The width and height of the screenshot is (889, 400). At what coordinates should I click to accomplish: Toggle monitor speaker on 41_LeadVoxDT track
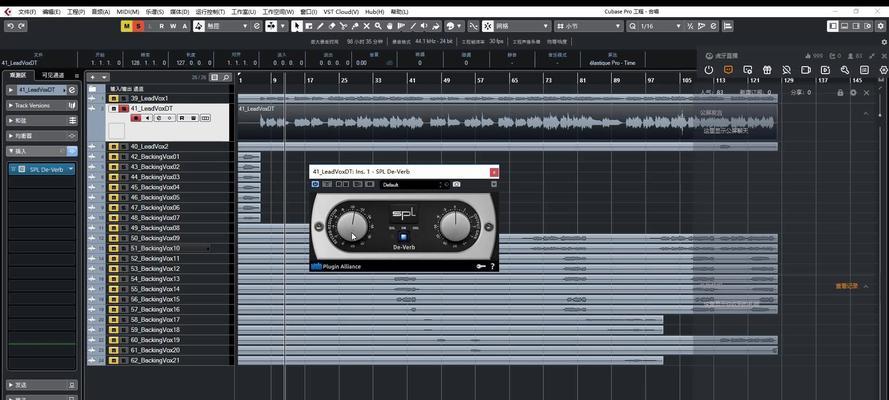pyautogui.click(x=147, y=118)
